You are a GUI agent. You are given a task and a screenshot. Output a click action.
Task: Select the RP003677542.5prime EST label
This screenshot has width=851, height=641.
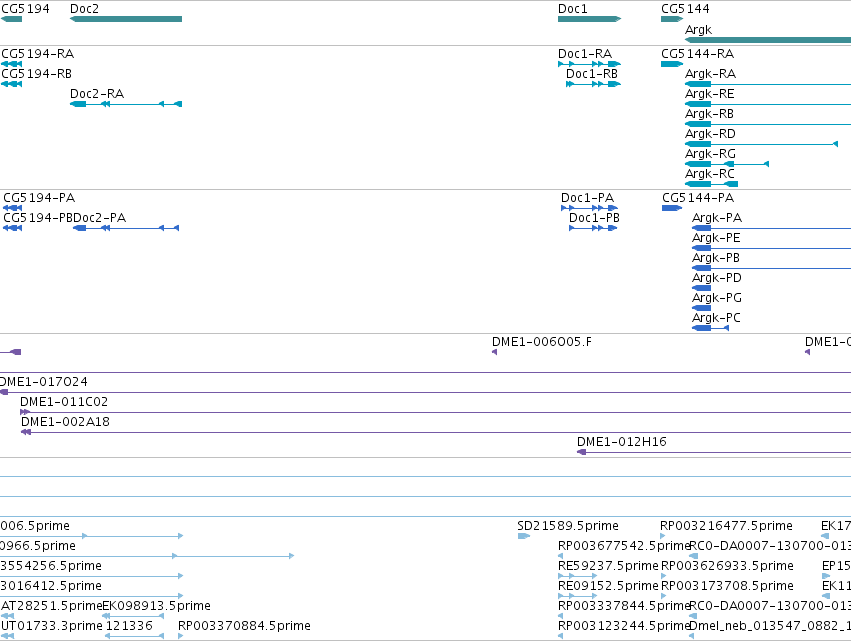point(624,547)
